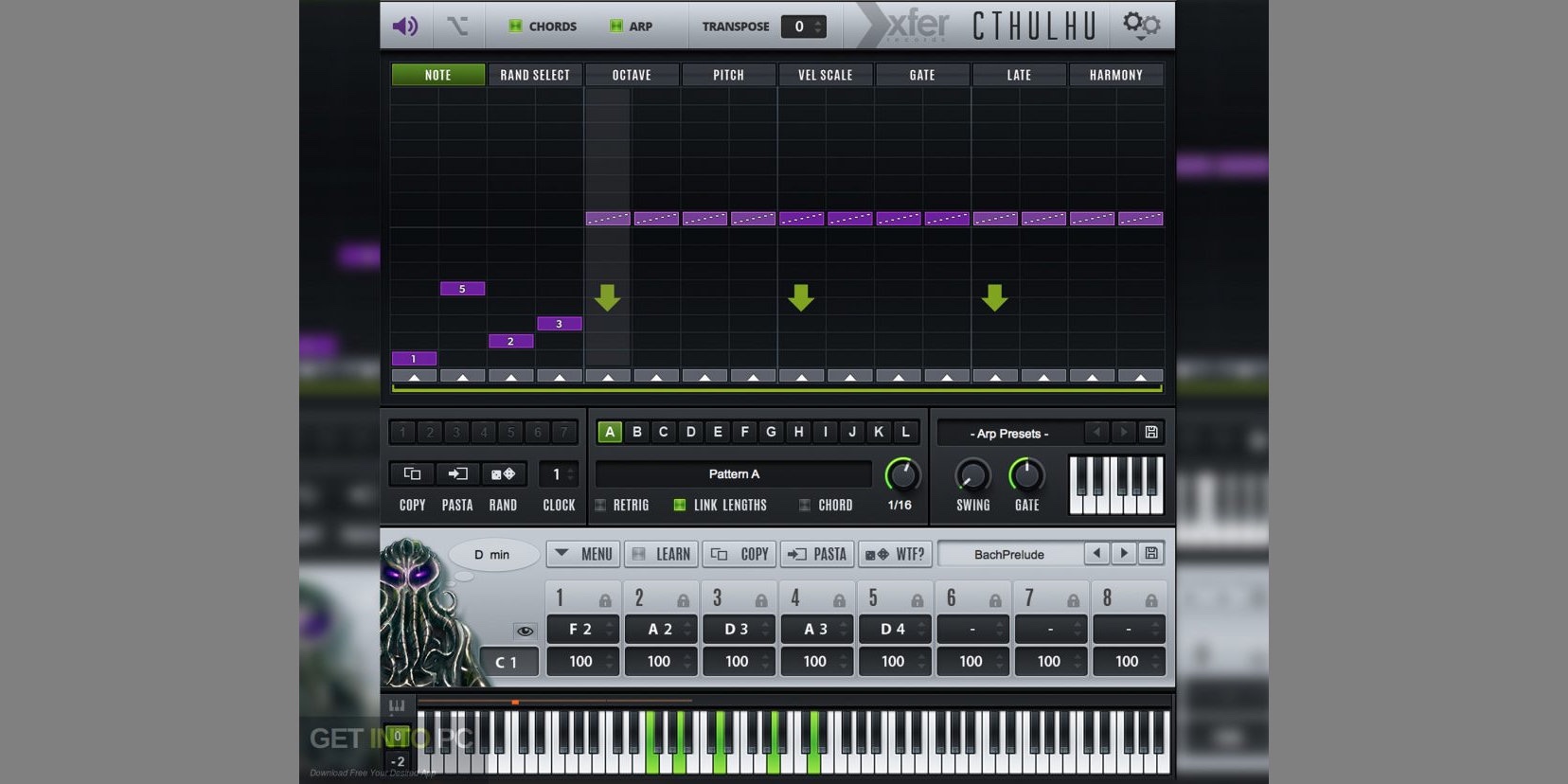Turn the Swing knob
The height and width of the screenshot is (784, 1568).
pyautogui.click(x=972, y=474)
